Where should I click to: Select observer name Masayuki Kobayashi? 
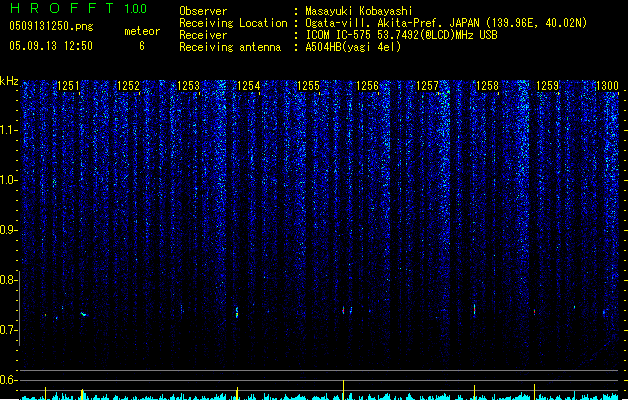click(359, 11)
